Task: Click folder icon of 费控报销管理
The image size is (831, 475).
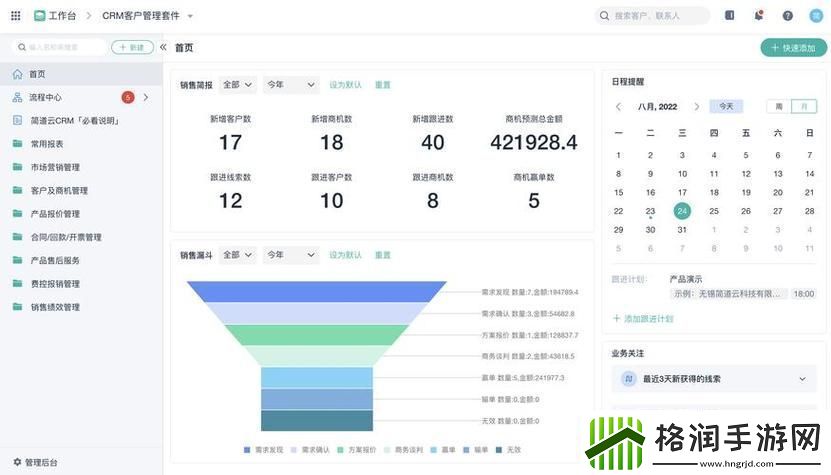Action: coord(17,284)
